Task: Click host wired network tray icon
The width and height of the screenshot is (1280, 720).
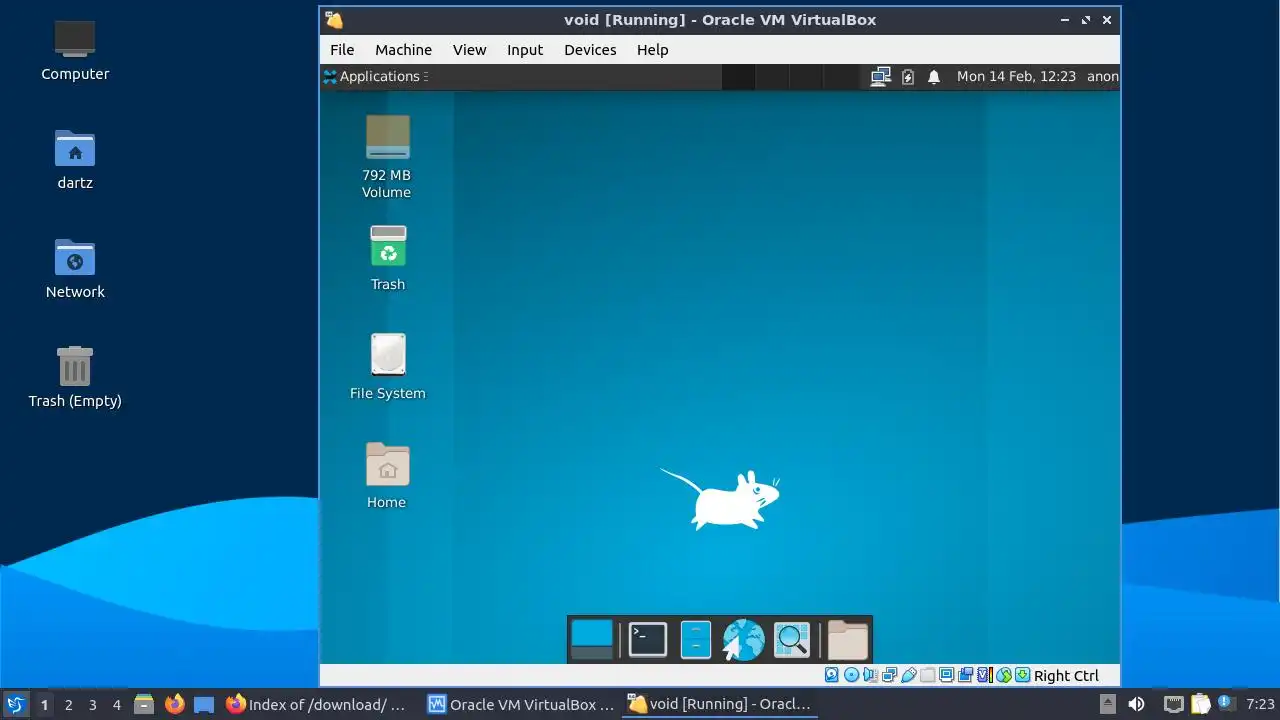Action: pyautogui.click(x=1174, y=704)
